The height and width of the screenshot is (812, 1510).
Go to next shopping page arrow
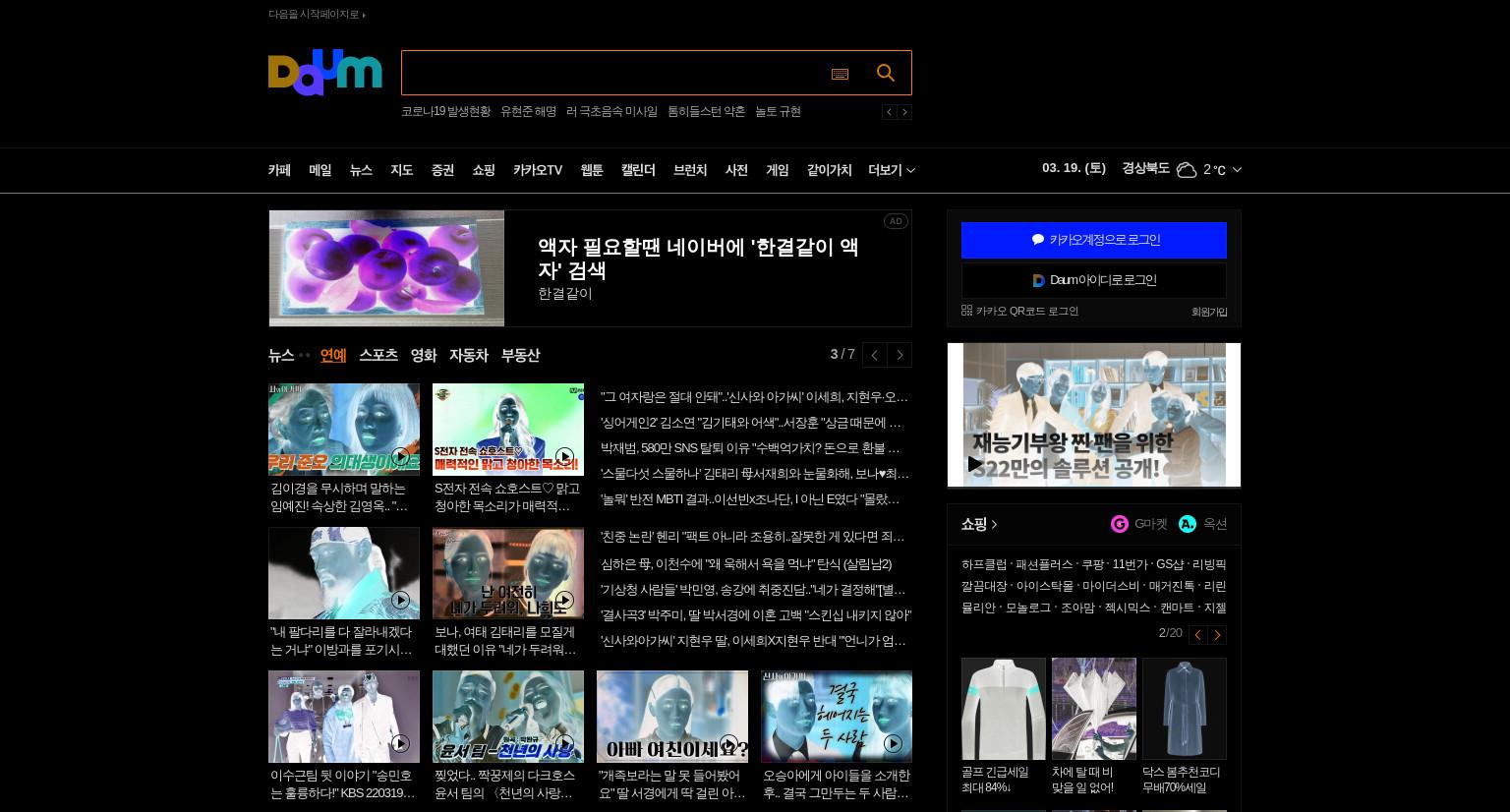(x=1217, y=635)
